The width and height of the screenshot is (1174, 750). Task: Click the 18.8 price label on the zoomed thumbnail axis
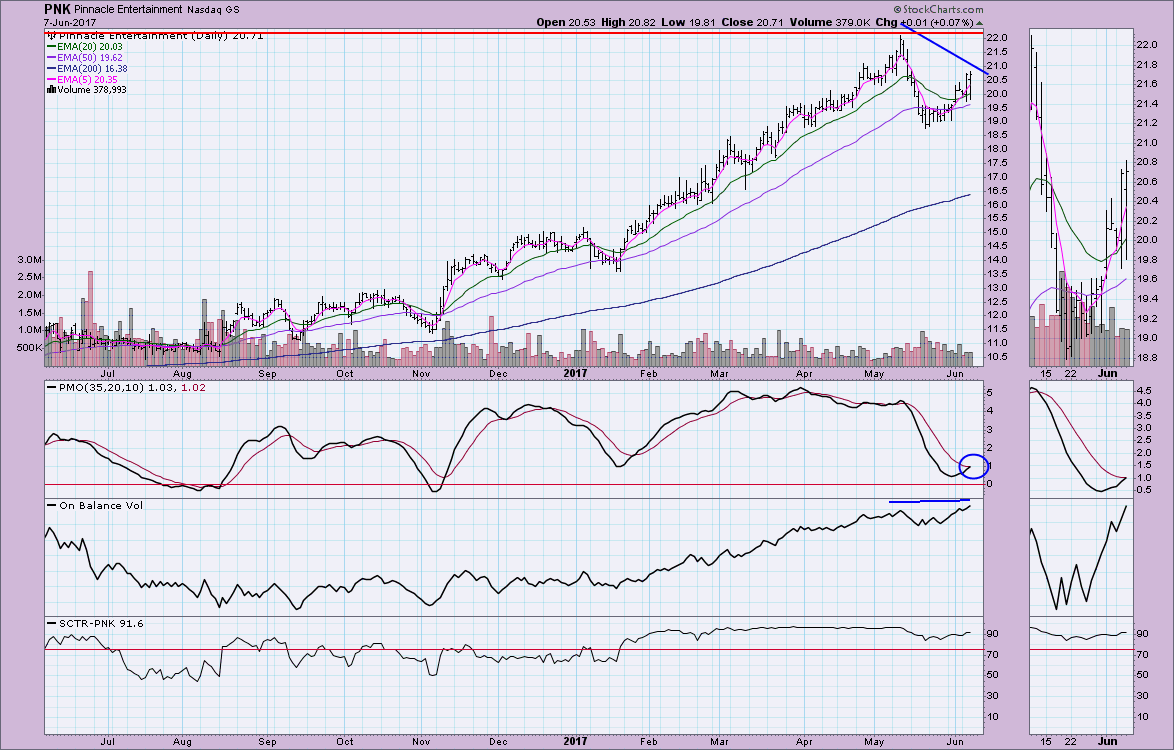(x=1147, y=358)
